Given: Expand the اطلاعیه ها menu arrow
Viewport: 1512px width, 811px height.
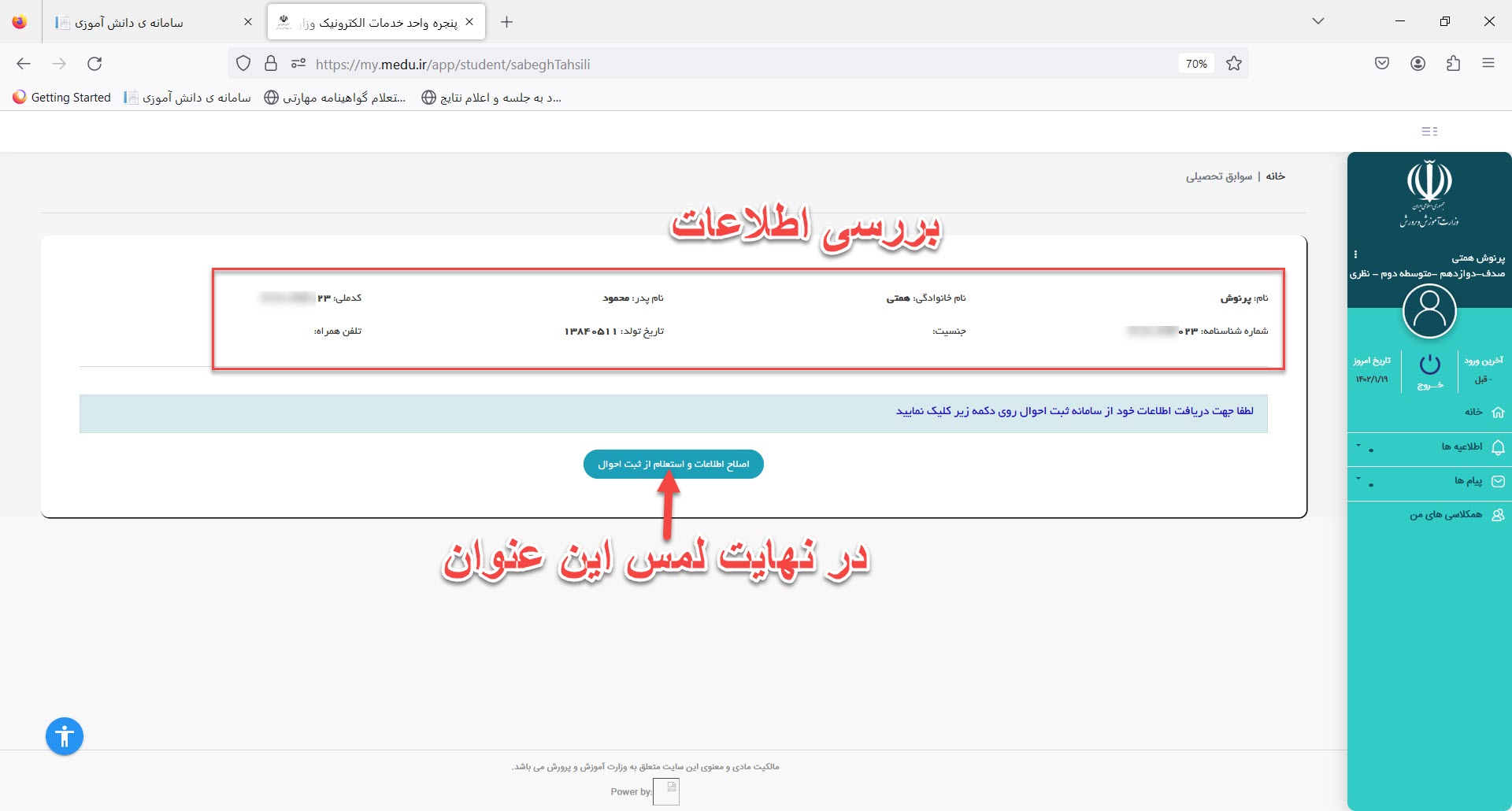Looking at the screenshot, I should pos(1358,446).
